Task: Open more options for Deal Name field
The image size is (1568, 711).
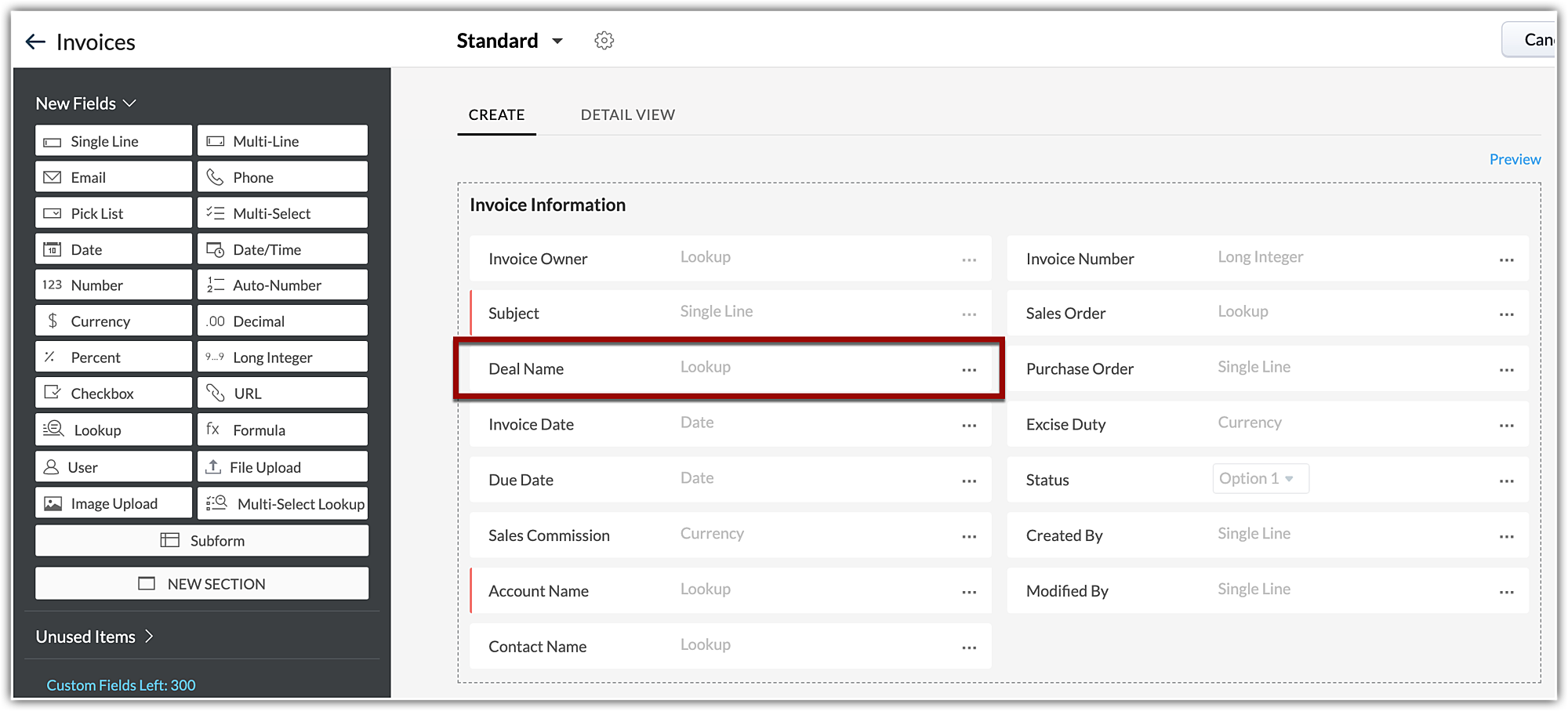Action: point(969,369)
